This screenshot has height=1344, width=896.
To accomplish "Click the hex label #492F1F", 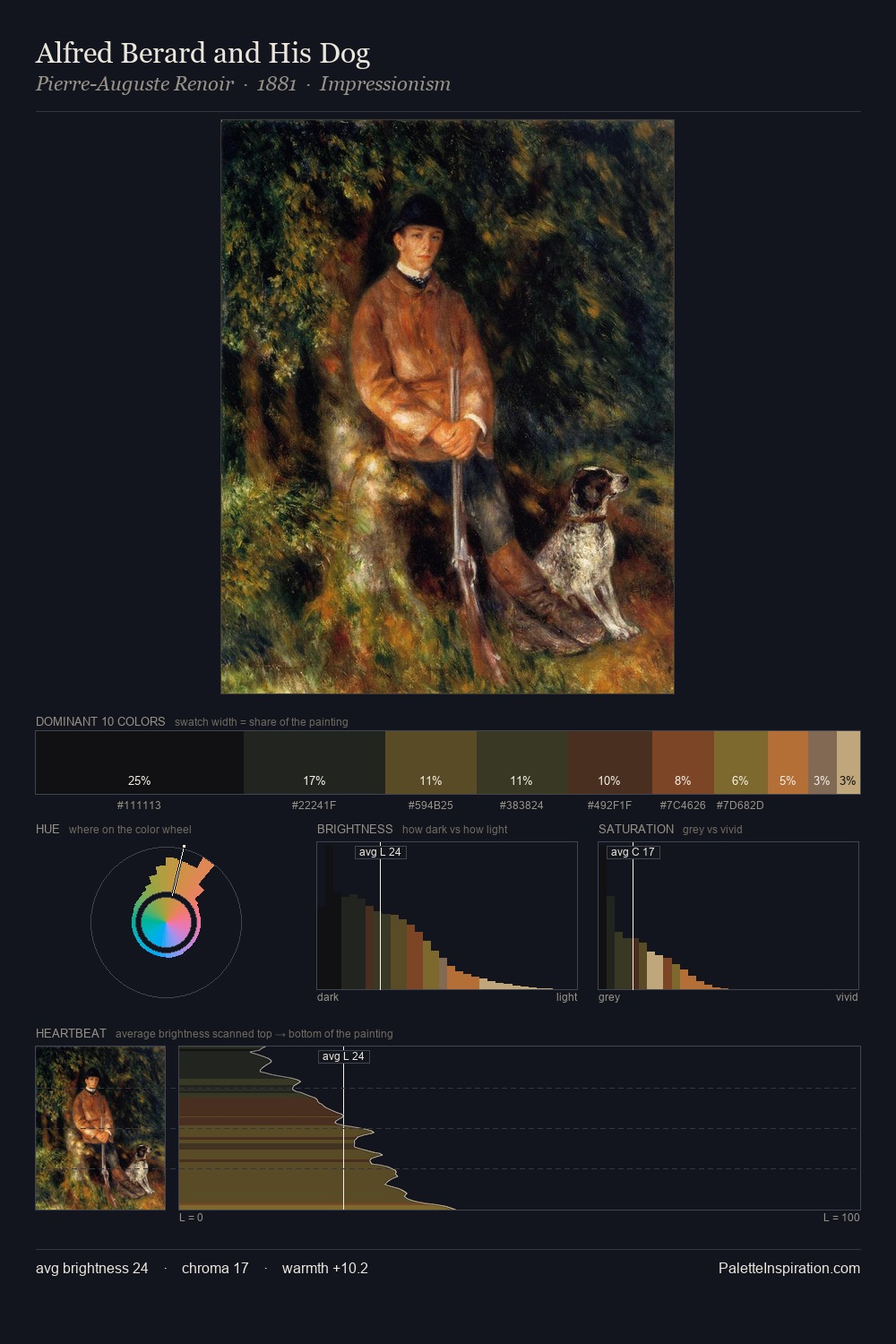I will 609,806.
